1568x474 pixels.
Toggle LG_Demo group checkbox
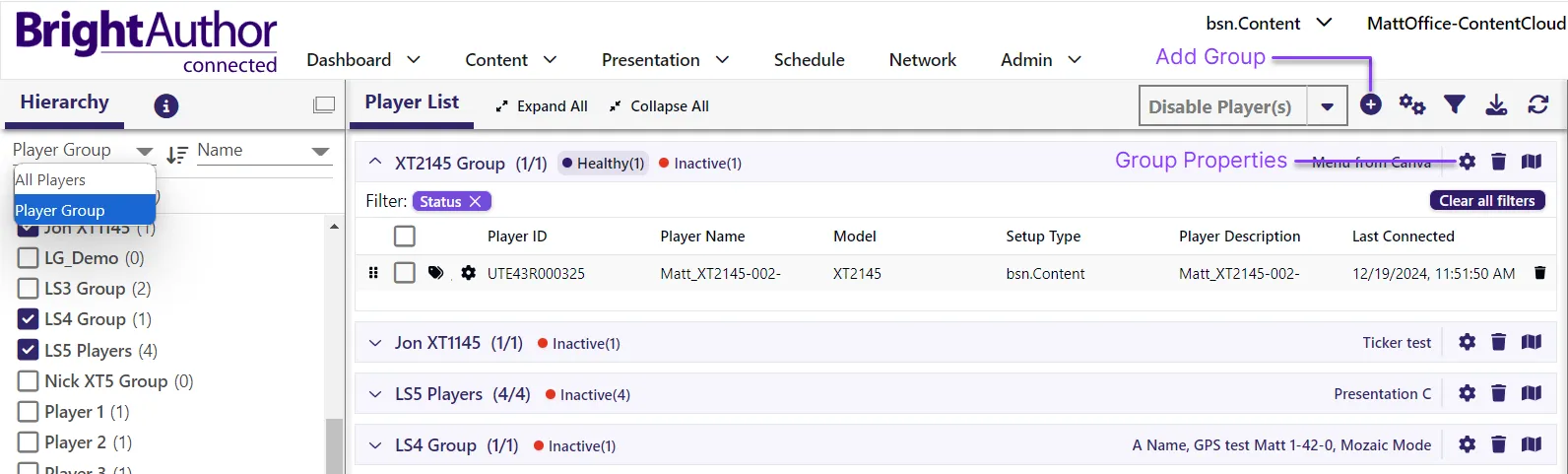[x=29, y=258]
